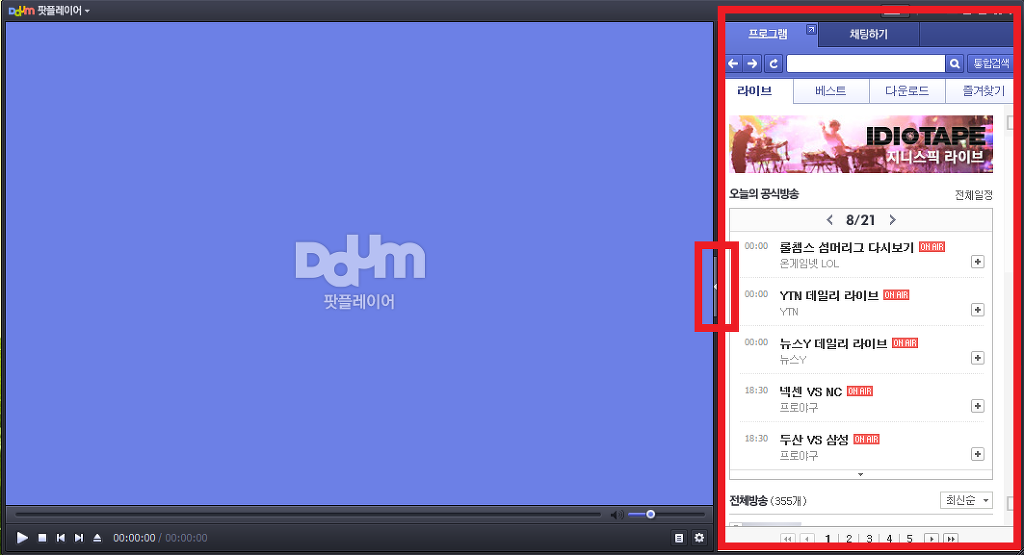Open the playlist panel icon
The height and width of the screenshot is (555, 1024).
tap(679, 538)
